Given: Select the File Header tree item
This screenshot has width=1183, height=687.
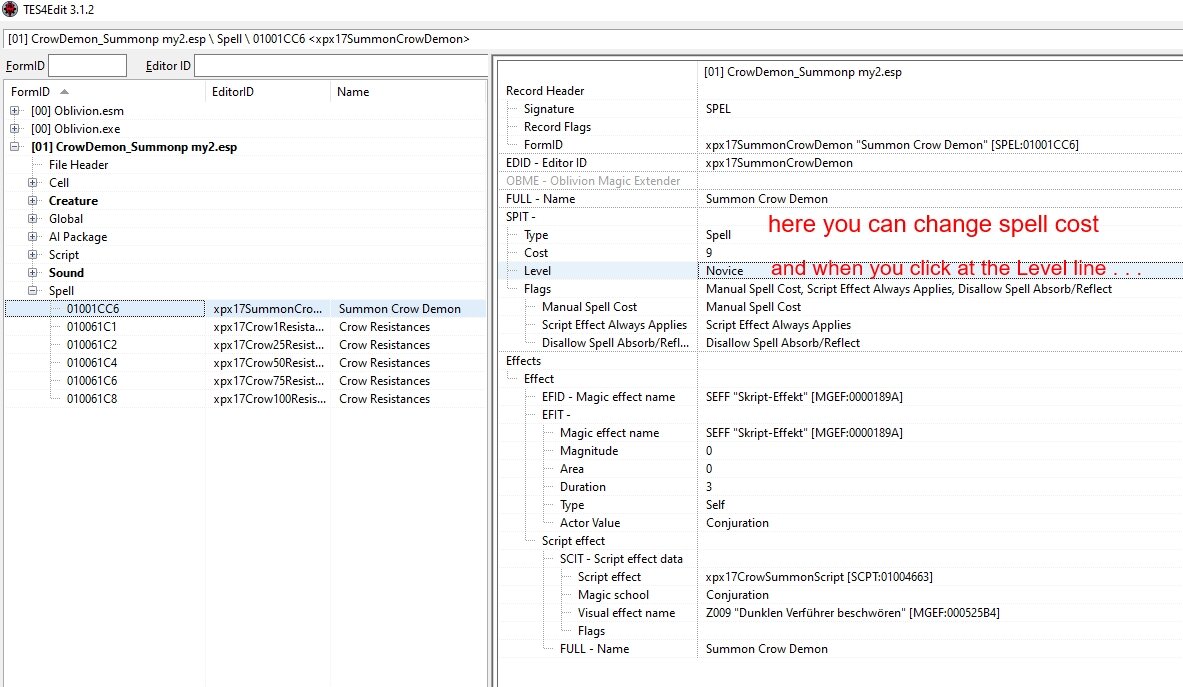Looking at the screenshot, I should pos(78,164).
